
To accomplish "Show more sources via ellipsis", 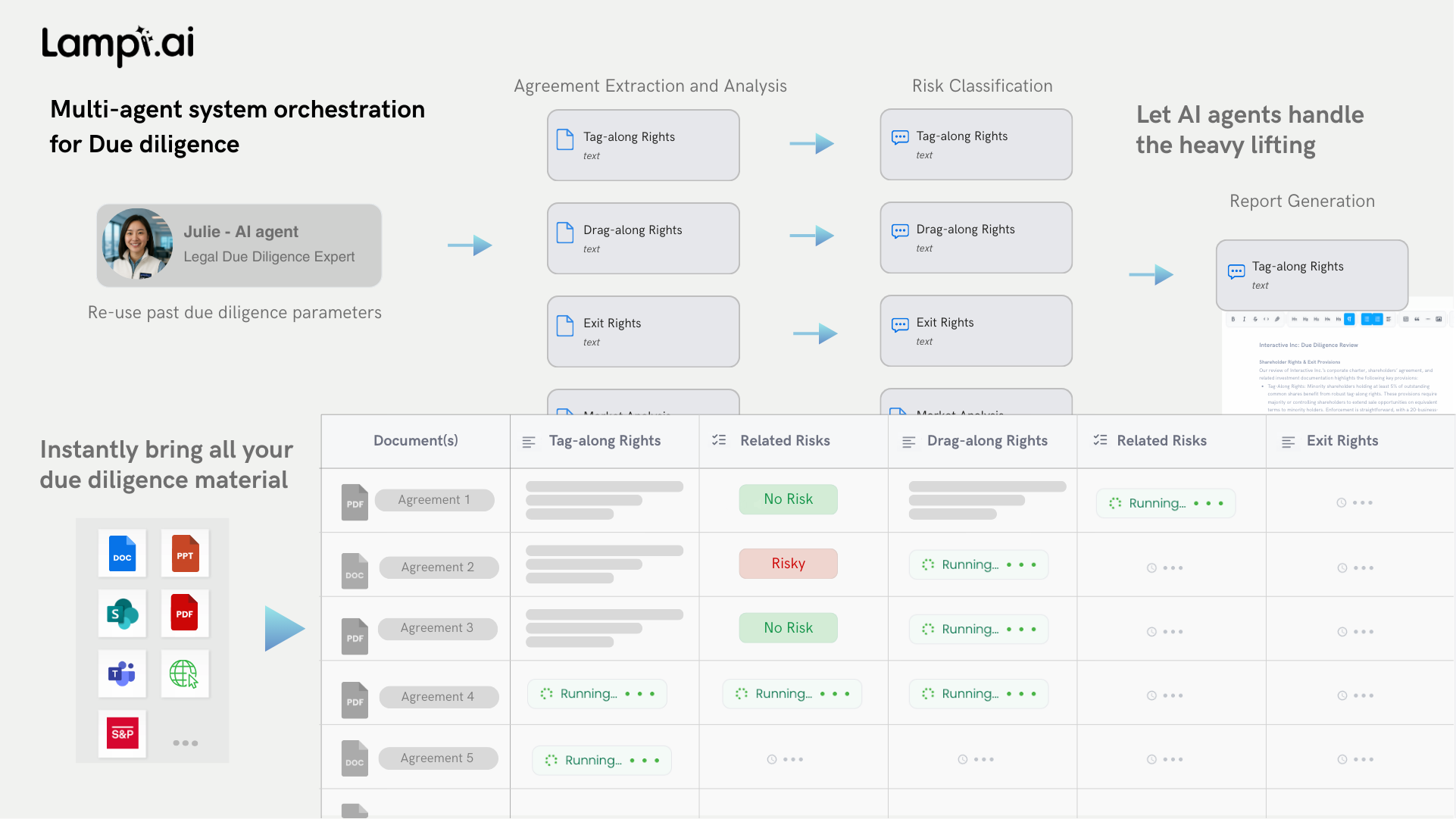I will (185, 743).
